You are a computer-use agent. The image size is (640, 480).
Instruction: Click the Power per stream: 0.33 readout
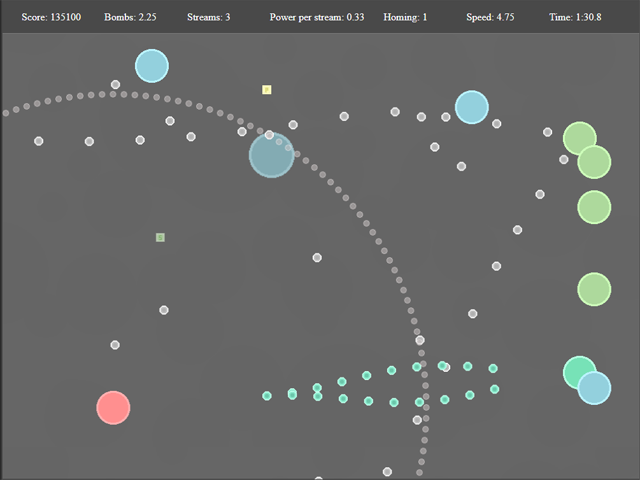click(x=317, y=17)
